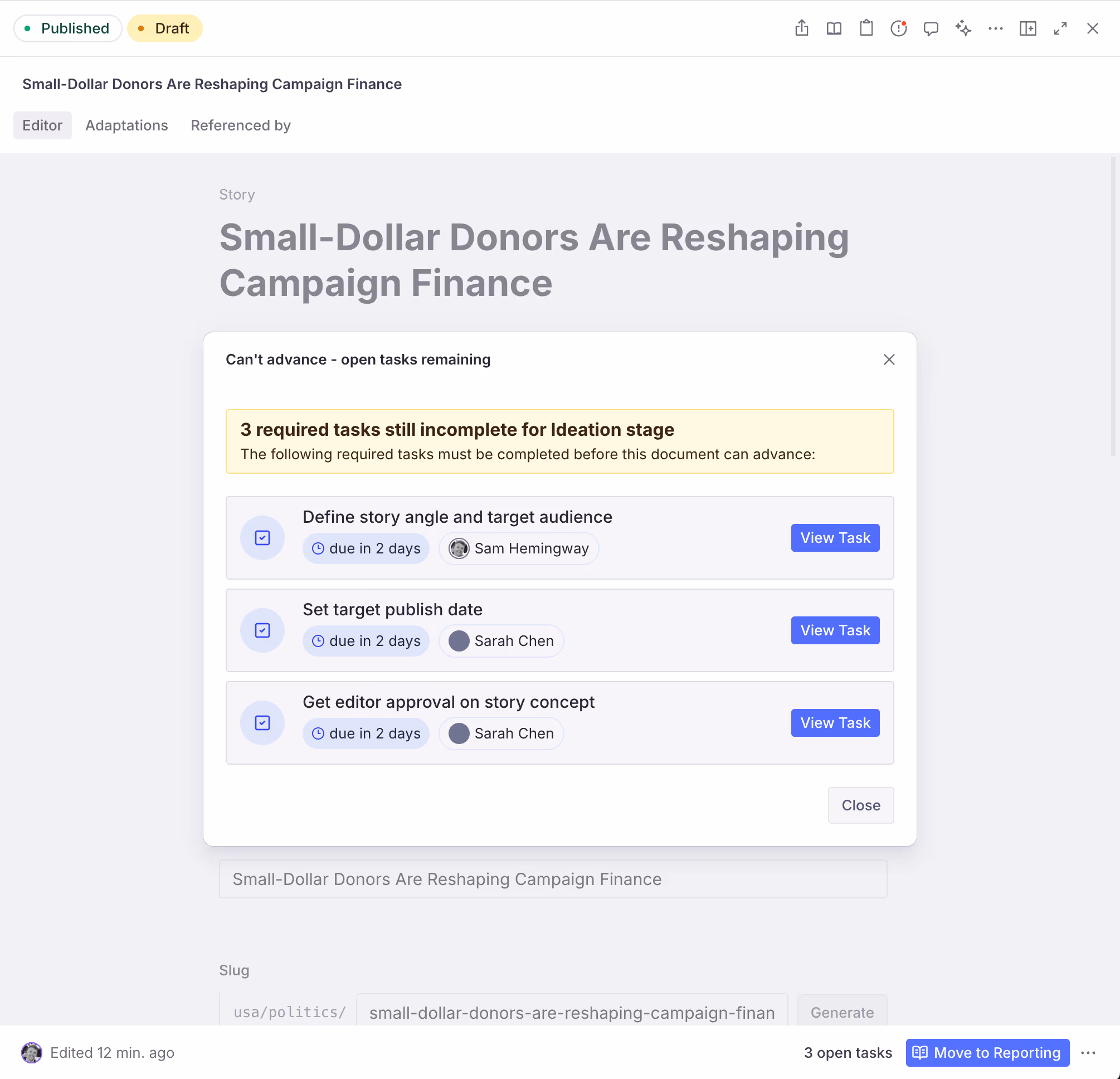
Task: Check off Define story angle task
Action: [262, 538]
